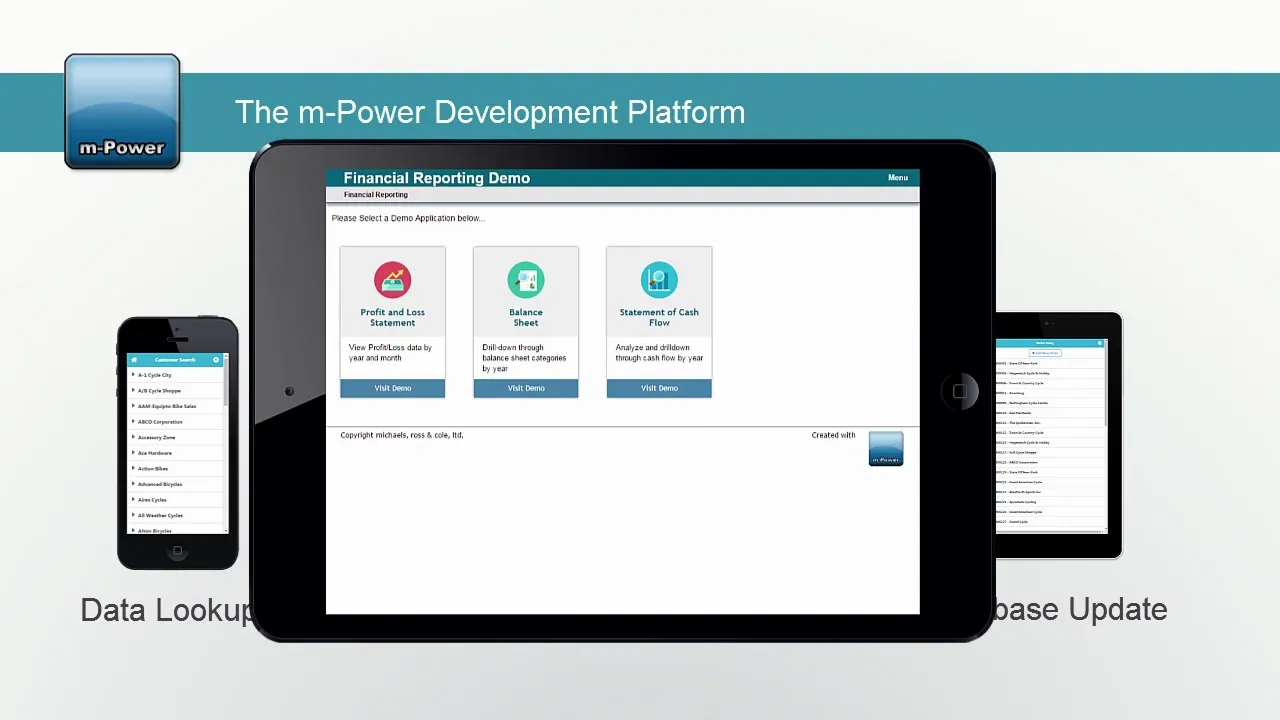Viewport: 1280px width, 720px height.
Task: Expand ABCO Corporation on the phone
Action: point(175,422)
